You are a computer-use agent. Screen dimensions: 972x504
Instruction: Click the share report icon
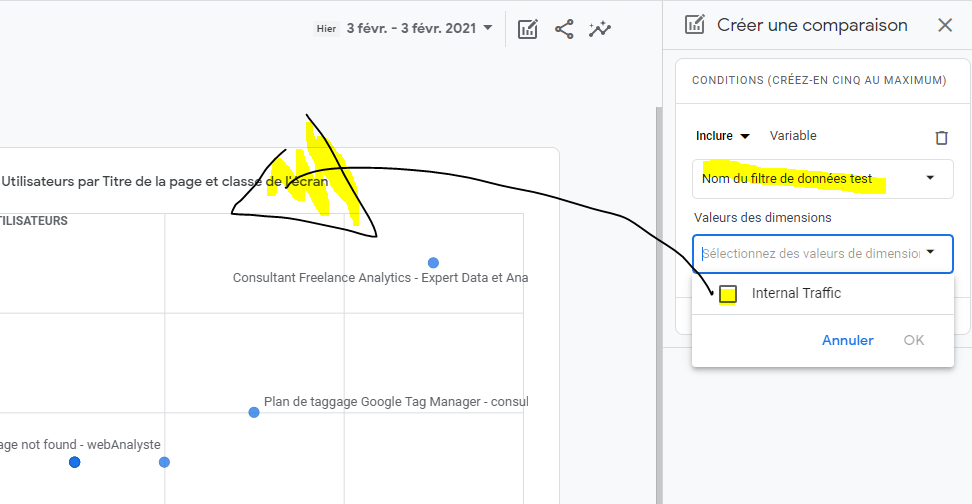pyautogui.click(x=564, y=29)
